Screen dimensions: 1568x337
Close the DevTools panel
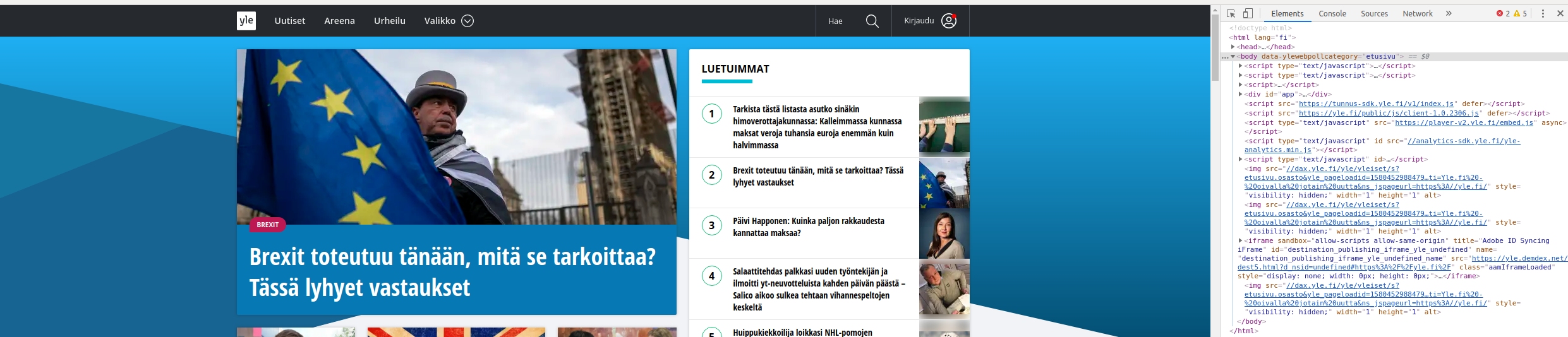coord(1560,13)
